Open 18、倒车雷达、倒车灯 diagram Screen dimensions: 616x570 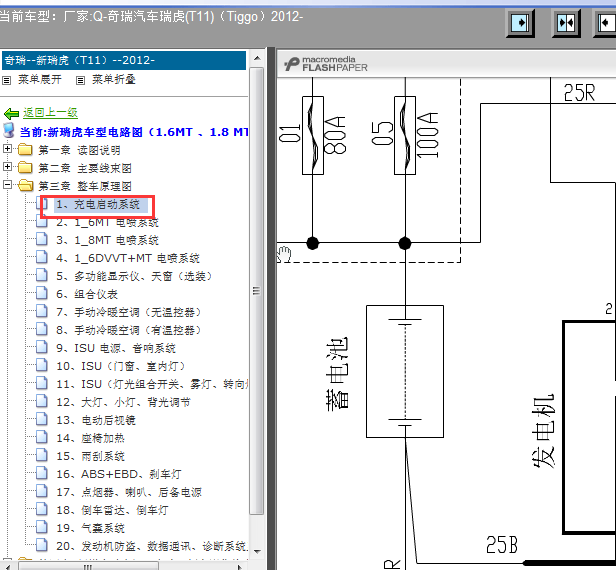[112, 510]
